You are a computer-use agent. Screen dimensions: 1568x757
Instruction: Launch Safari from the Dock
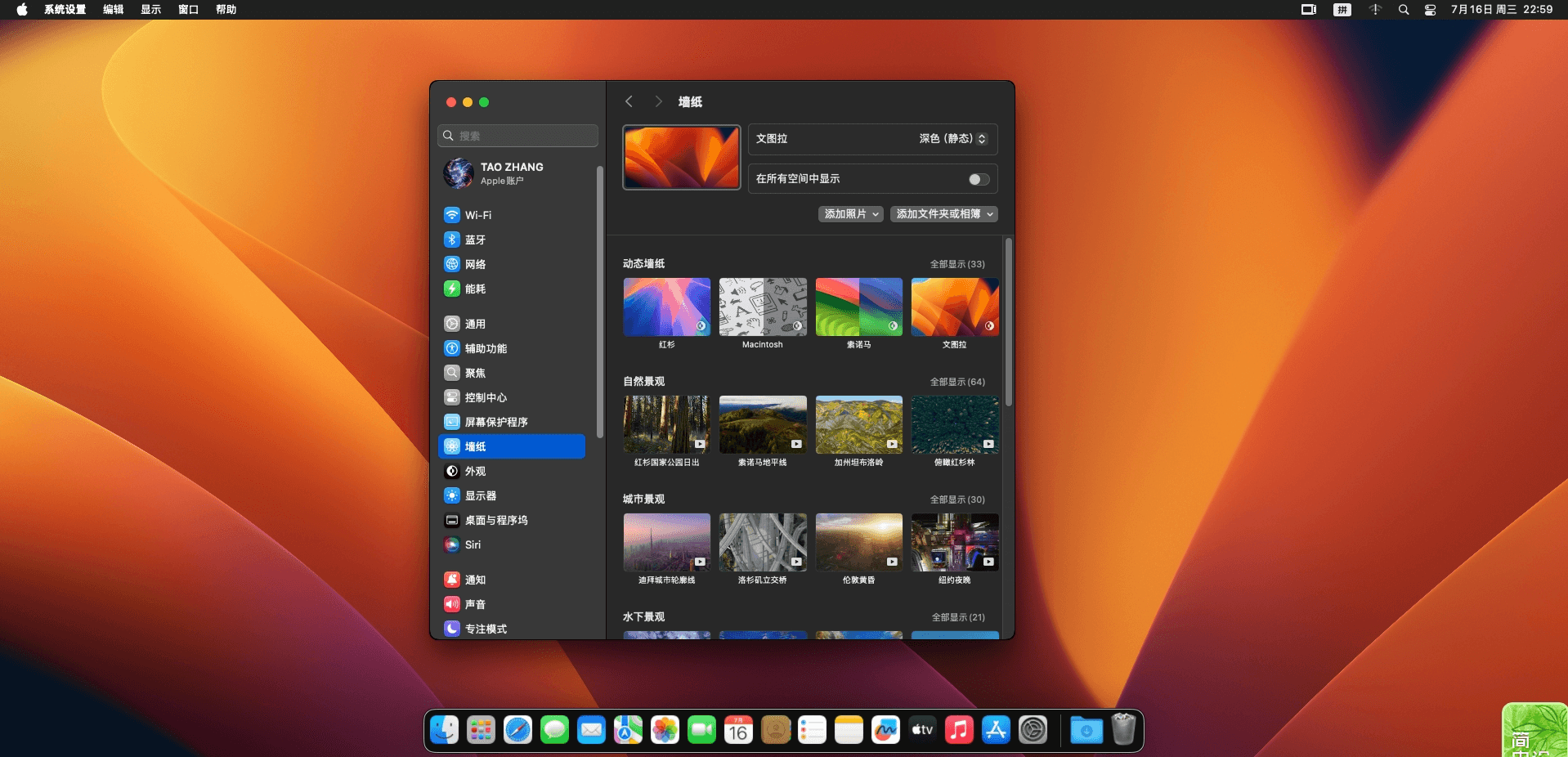click(517, 730)
